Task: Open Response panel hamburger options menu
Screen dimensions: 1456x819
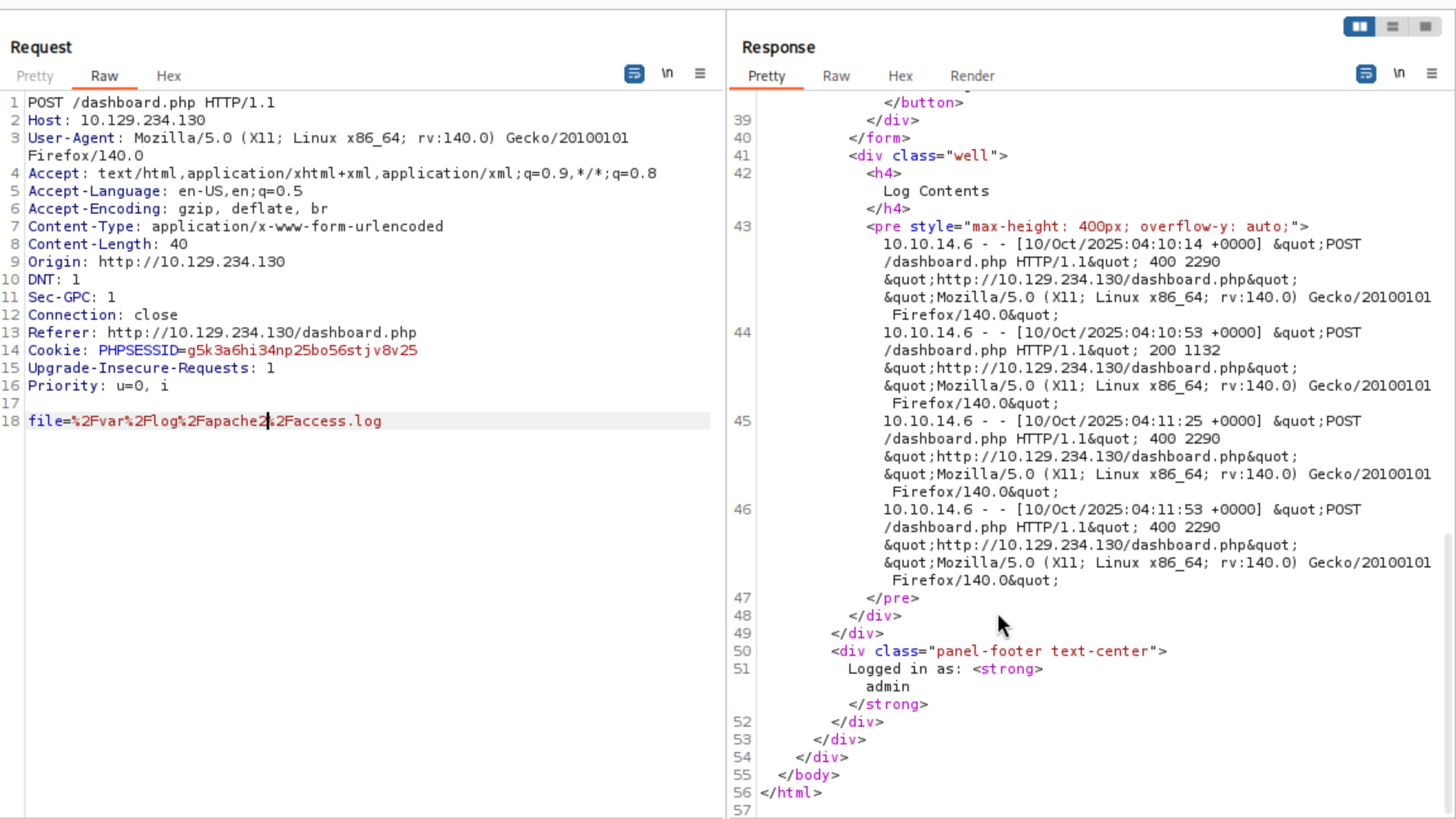Action: (1432, 73)
